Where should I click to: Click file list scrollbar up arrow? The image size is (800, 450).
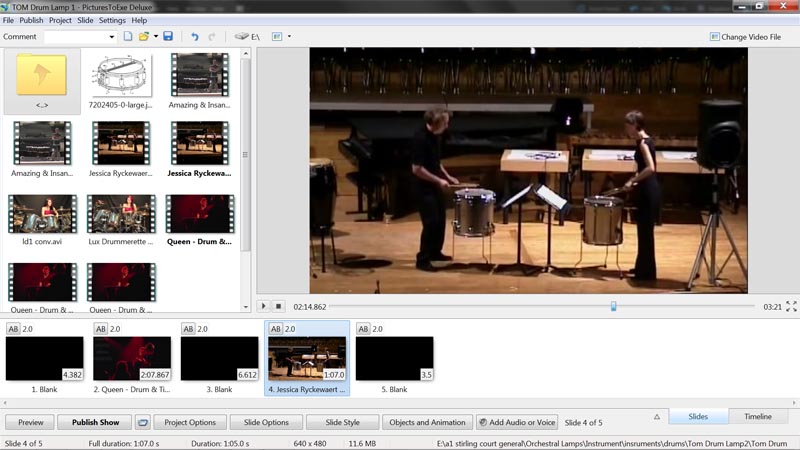click(x=246, y=54)
